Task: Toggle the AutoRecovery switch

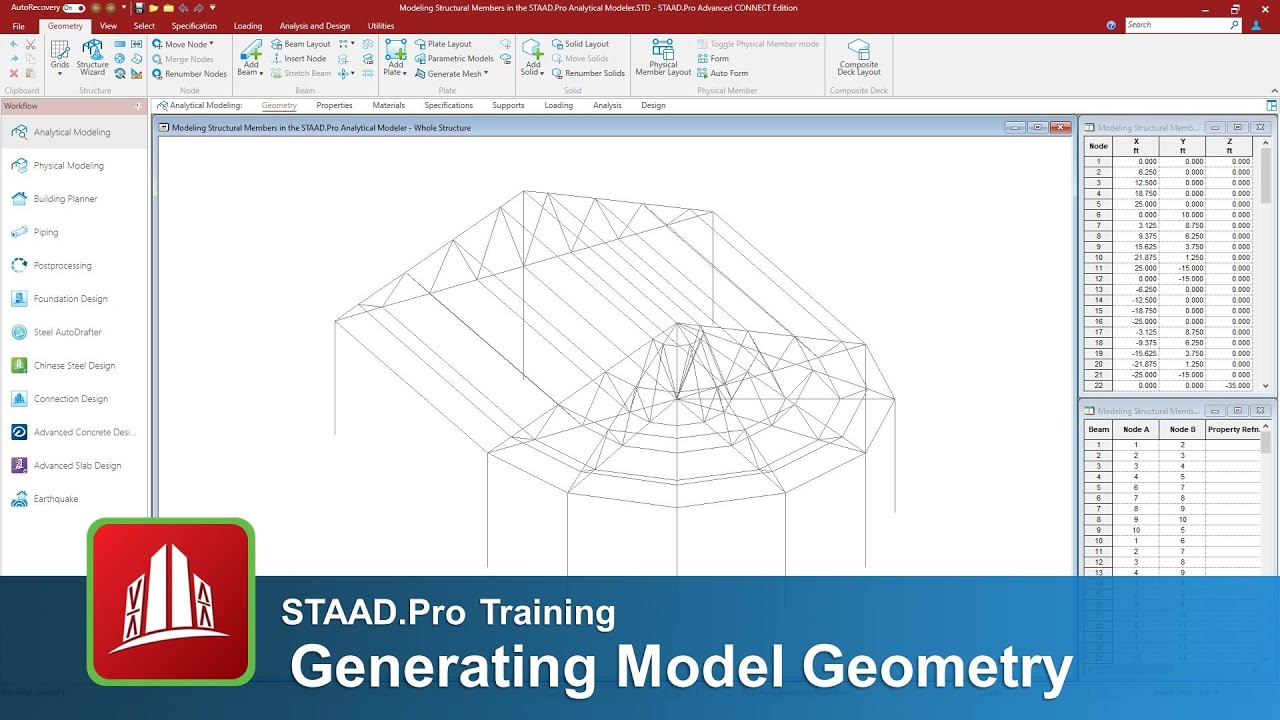Action: pyautogui.click(x=74, y=7)
